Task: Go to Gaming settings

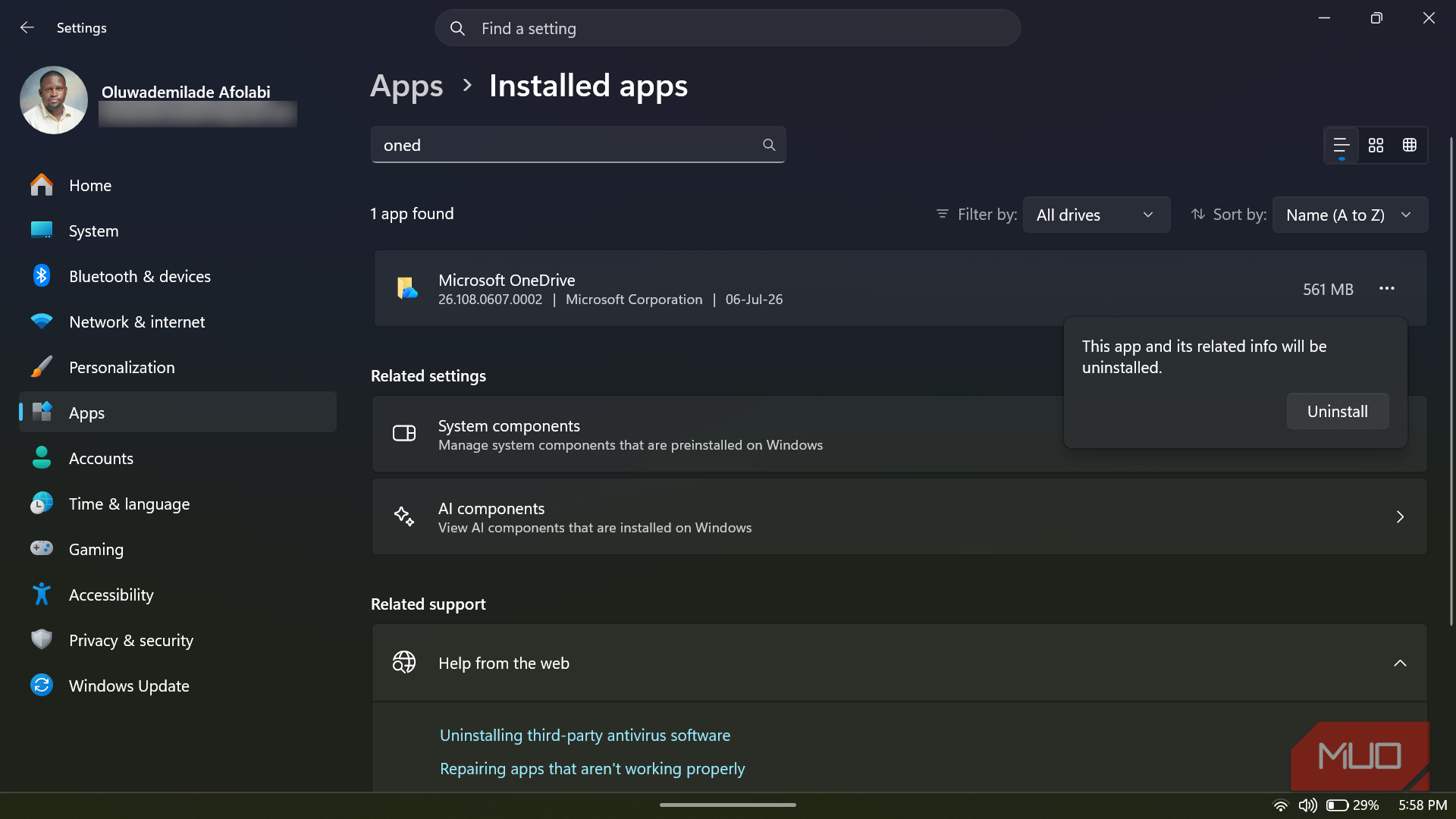Action: tap(177, 549)
